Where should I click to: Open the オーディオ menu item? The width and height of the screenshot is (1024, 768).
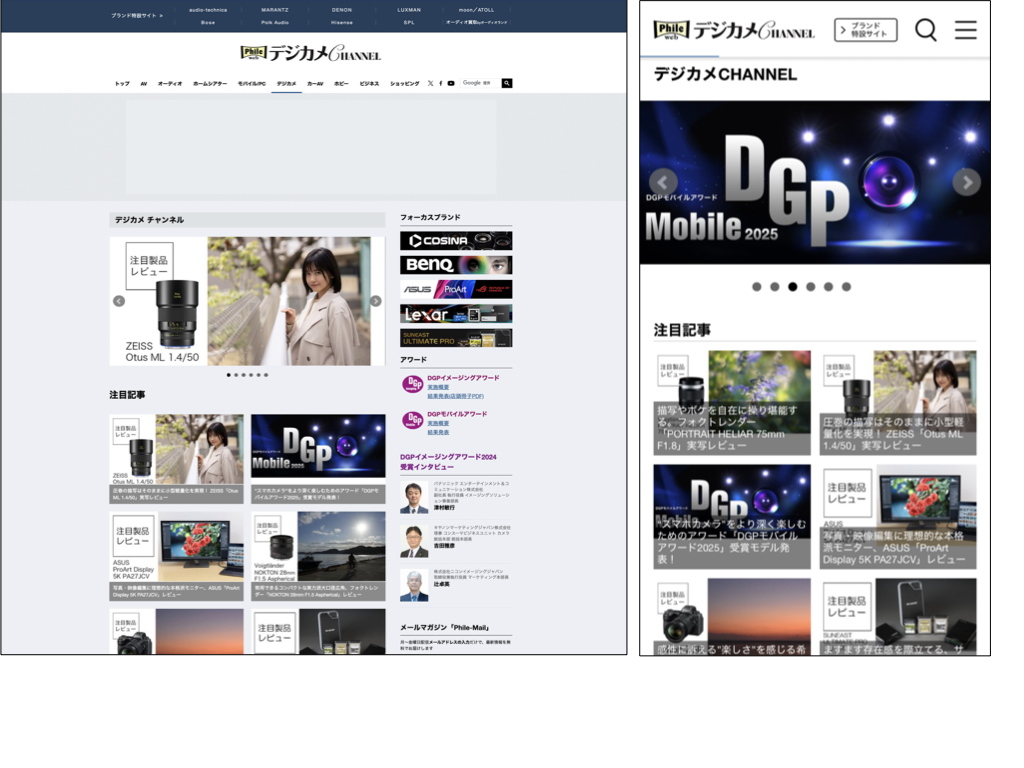coord(170,84)
